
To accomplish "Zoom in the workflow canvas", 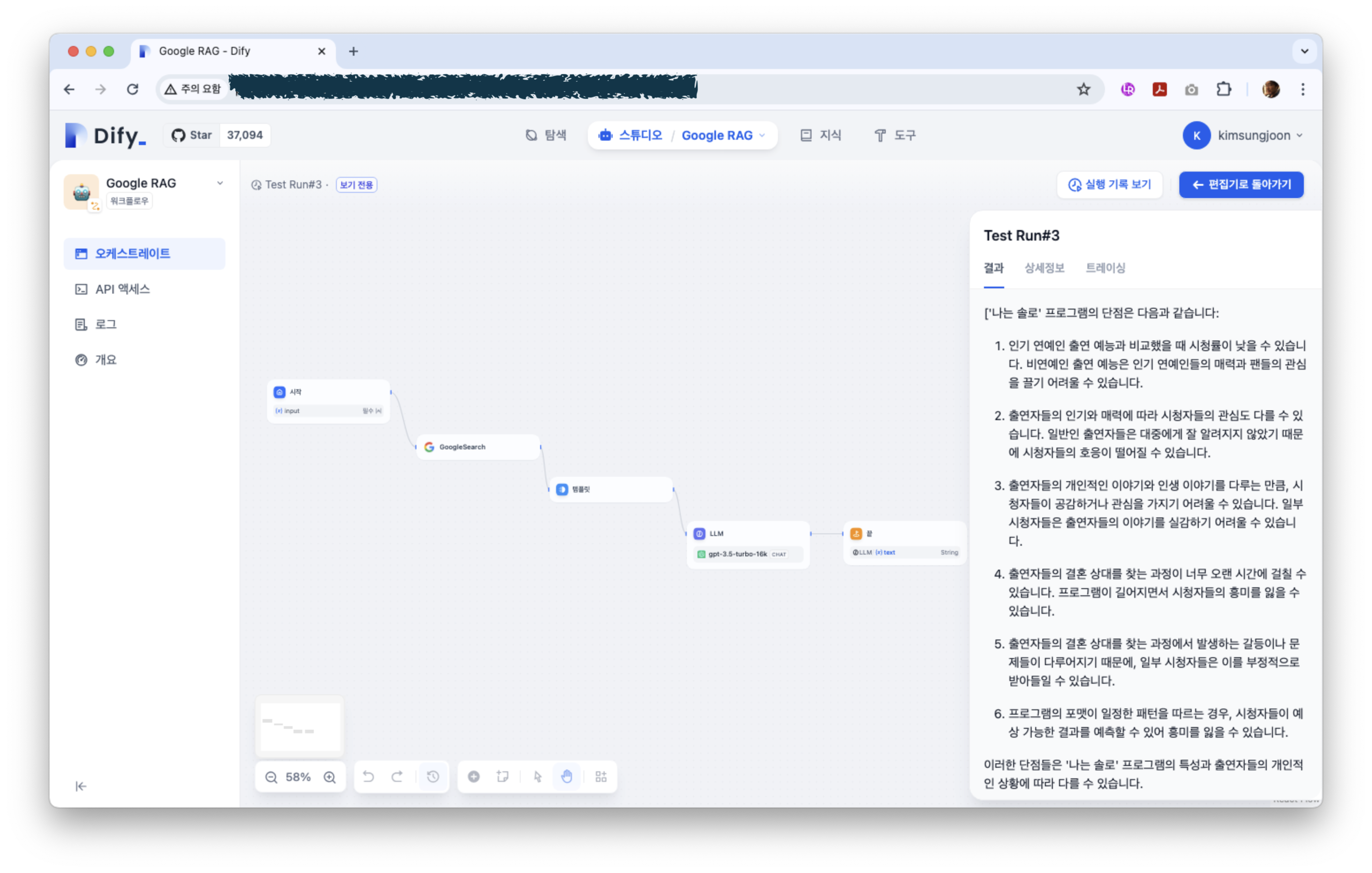I will coord(329,777).
